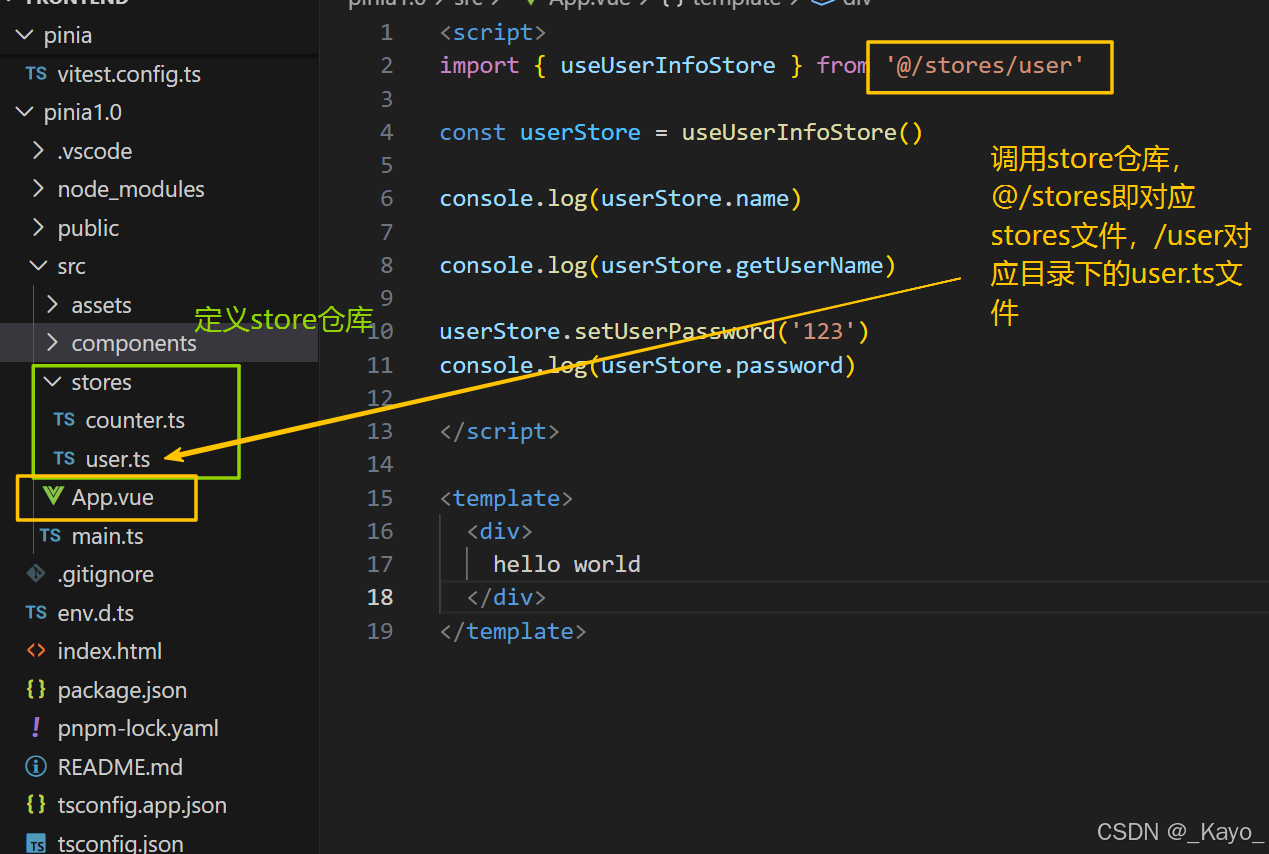Expand the node_modules folder chevron
Screen dimensions: 1269x854
[x=39, y=189]
